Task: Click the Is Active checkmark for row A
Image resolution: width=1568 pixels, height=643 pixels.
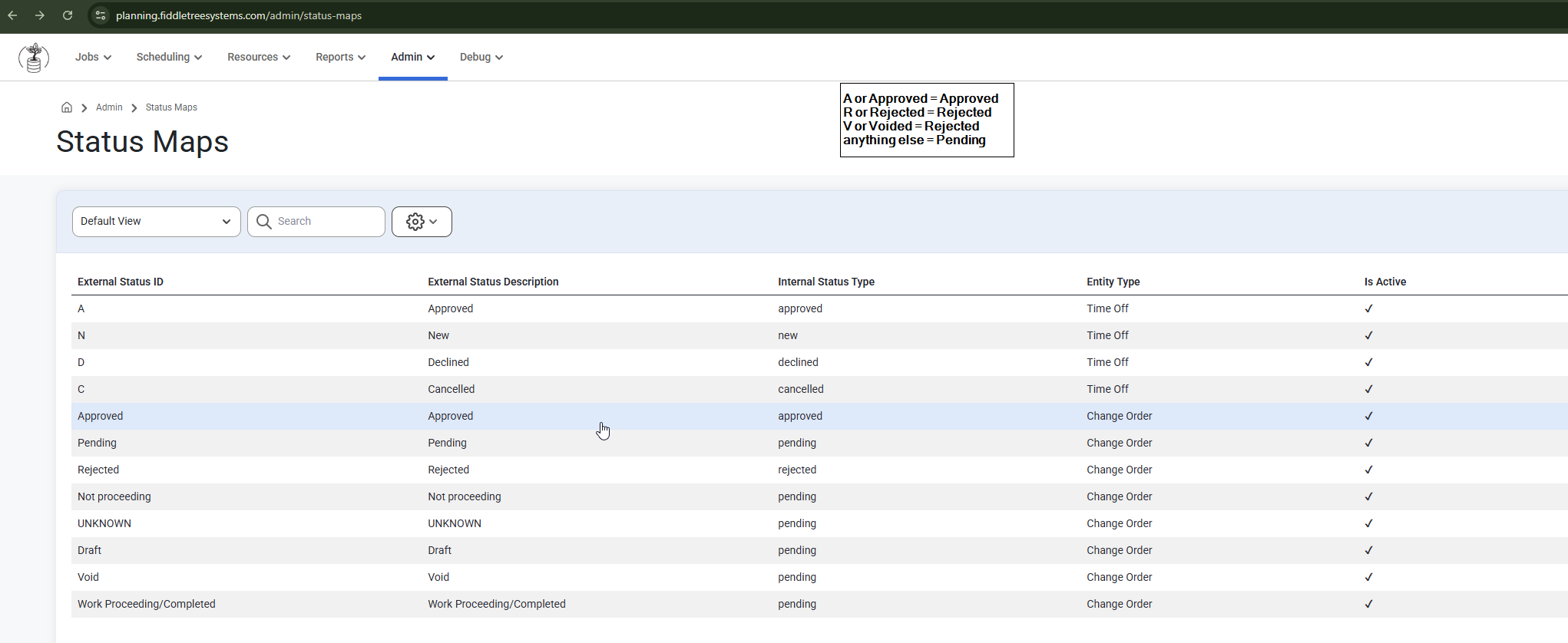Action: [1368, 308]
